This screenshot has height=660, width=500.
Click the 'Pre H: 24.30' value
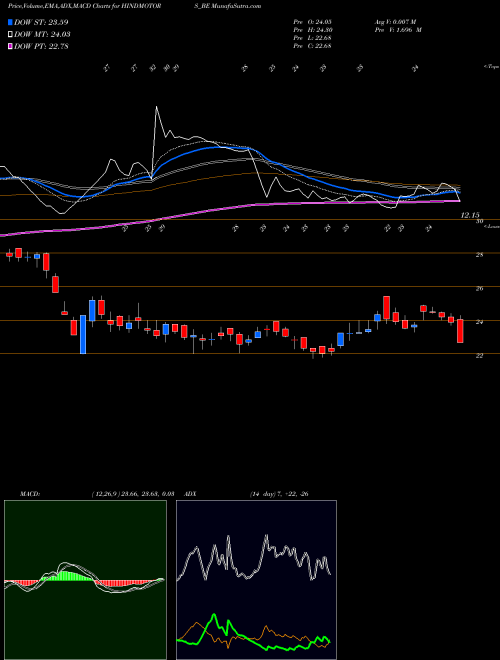312,30
